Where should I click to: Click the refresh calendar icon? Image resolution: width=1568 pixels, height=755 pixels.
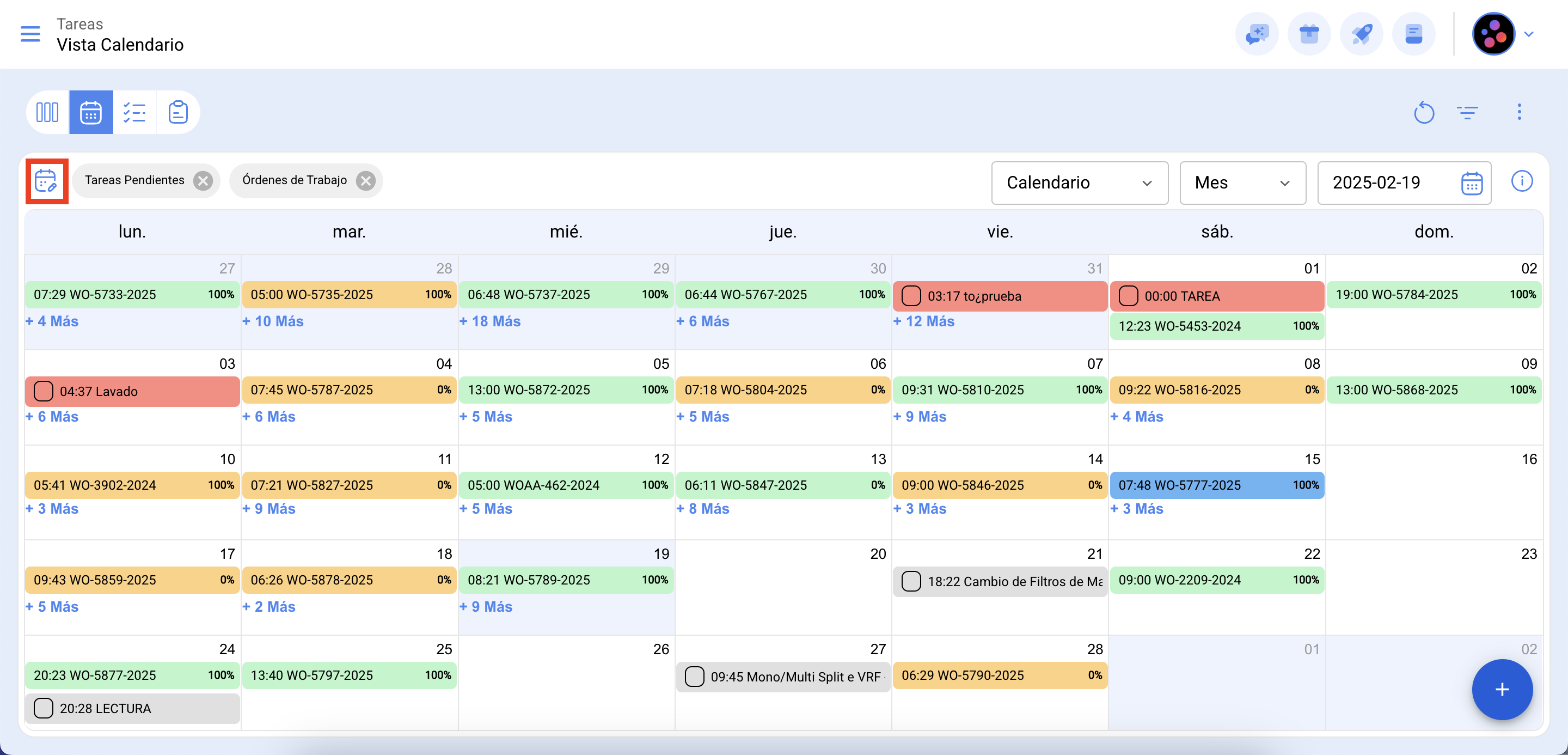tap(1424, 112)
